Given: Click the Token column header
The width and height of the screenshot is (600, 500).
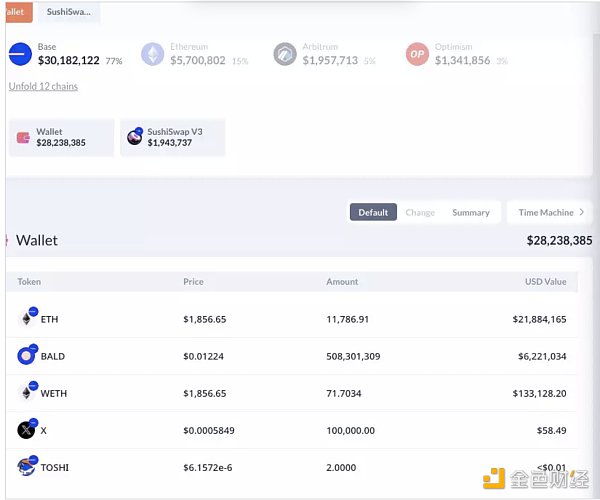Looking at the screenshot, I should [29, 282].
